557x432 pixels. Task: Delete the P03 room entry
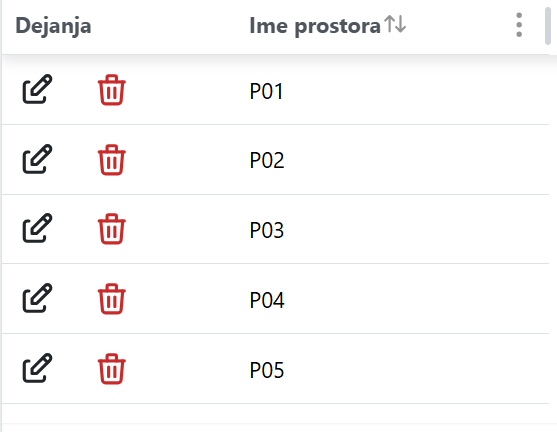click(112, 229)
